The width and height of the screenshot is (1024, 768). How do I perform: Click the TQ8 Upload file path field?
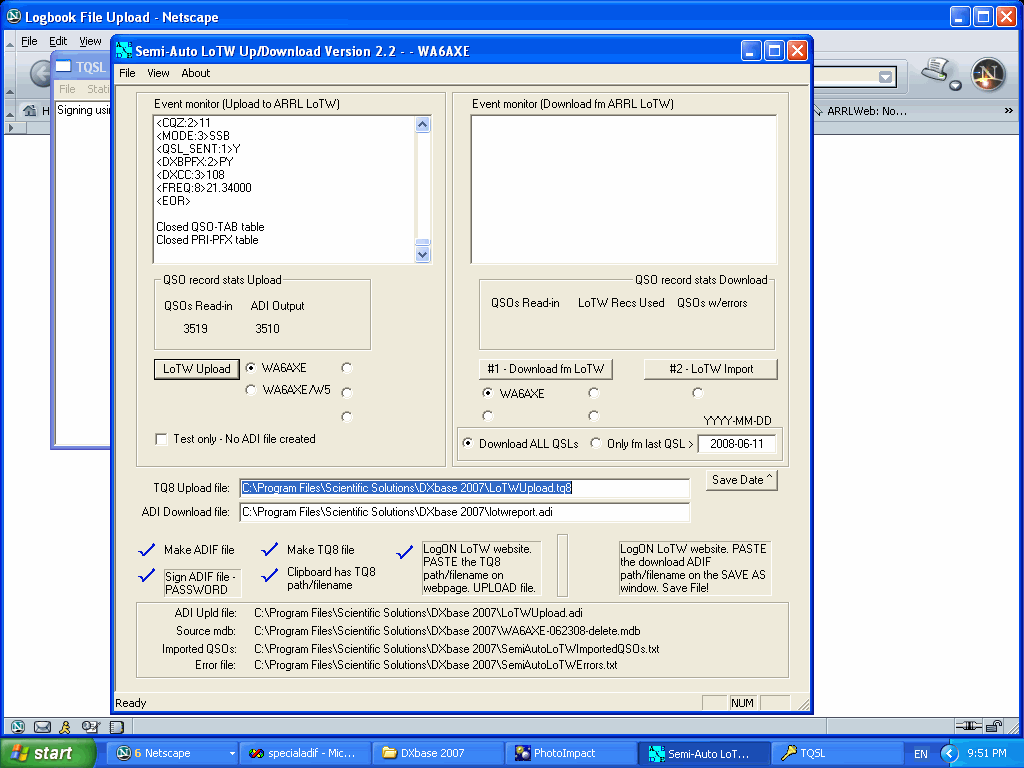[x=464, y=488]
